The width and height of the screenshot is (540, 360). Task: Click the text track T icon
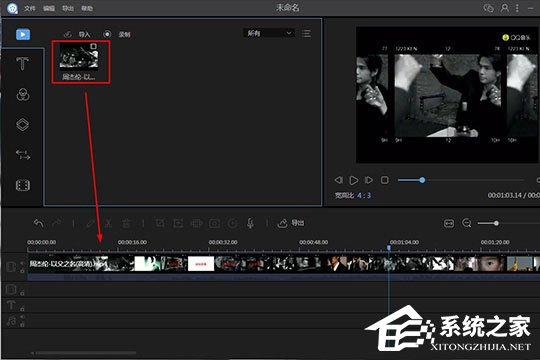[11, 305]
